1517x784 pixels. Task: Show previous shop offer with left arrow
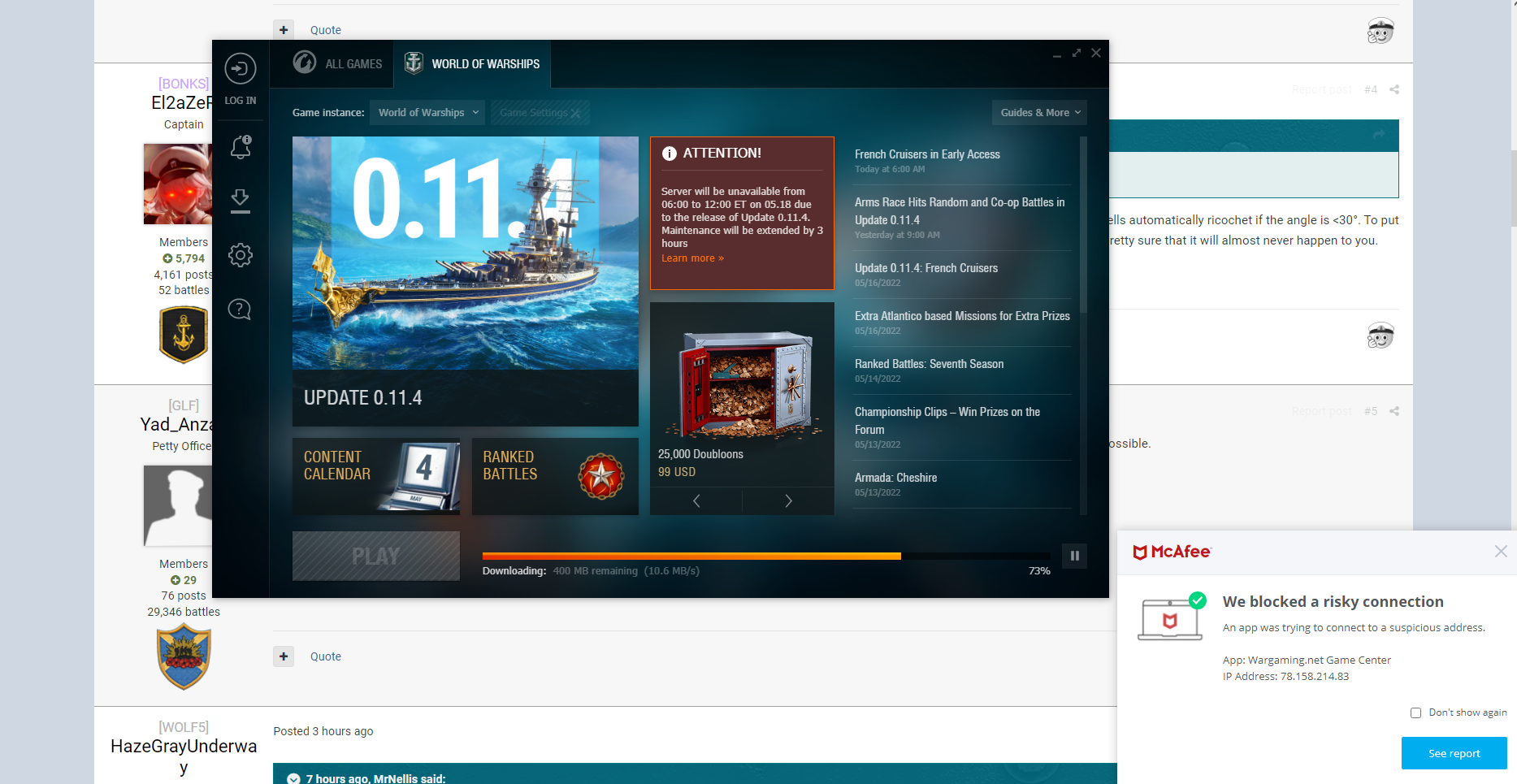click(x=696, y=501)
